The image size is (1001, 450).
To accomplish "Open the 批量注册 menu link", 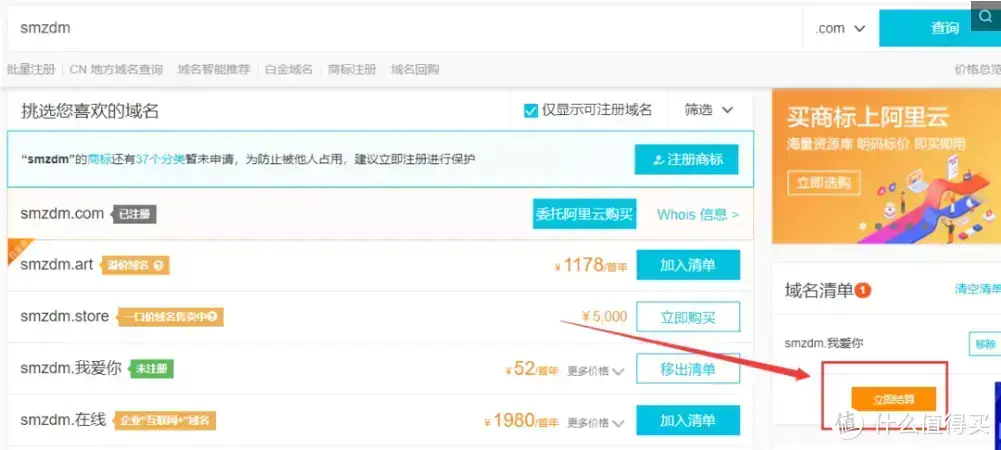I will coord(31,70).
